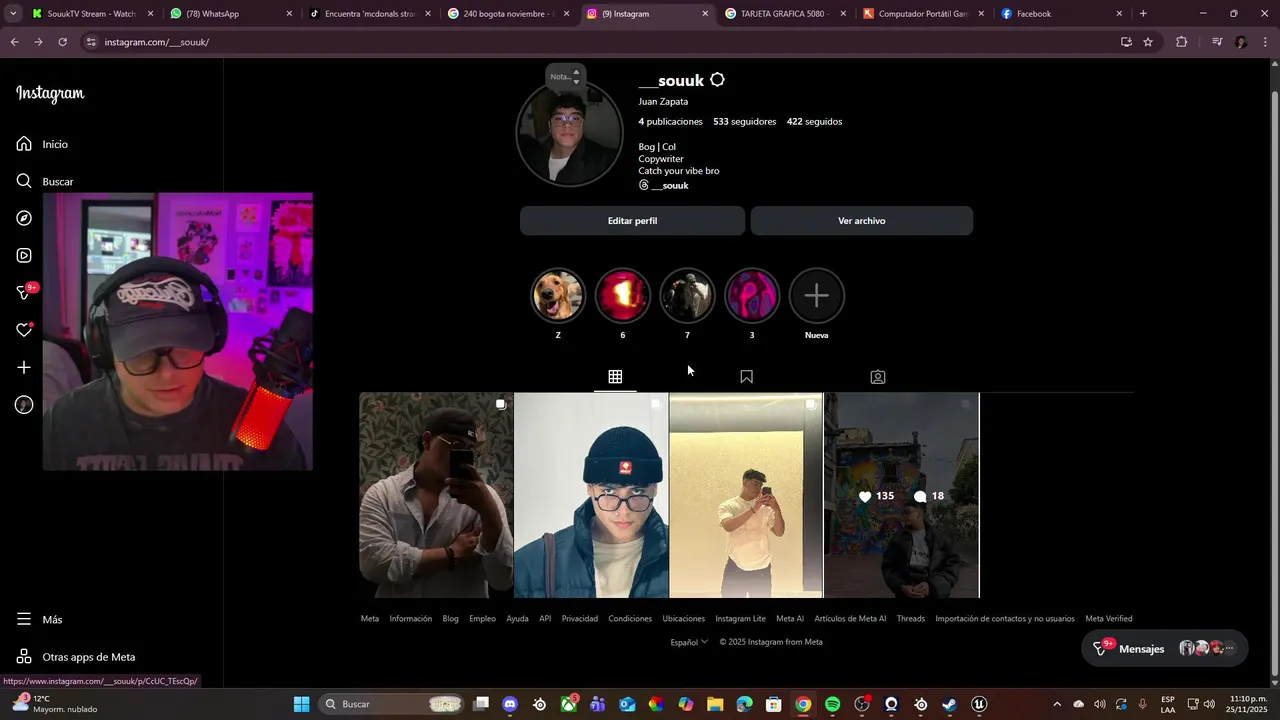Switch to the WhatsApp browser tab

click(x=230, y=14)
